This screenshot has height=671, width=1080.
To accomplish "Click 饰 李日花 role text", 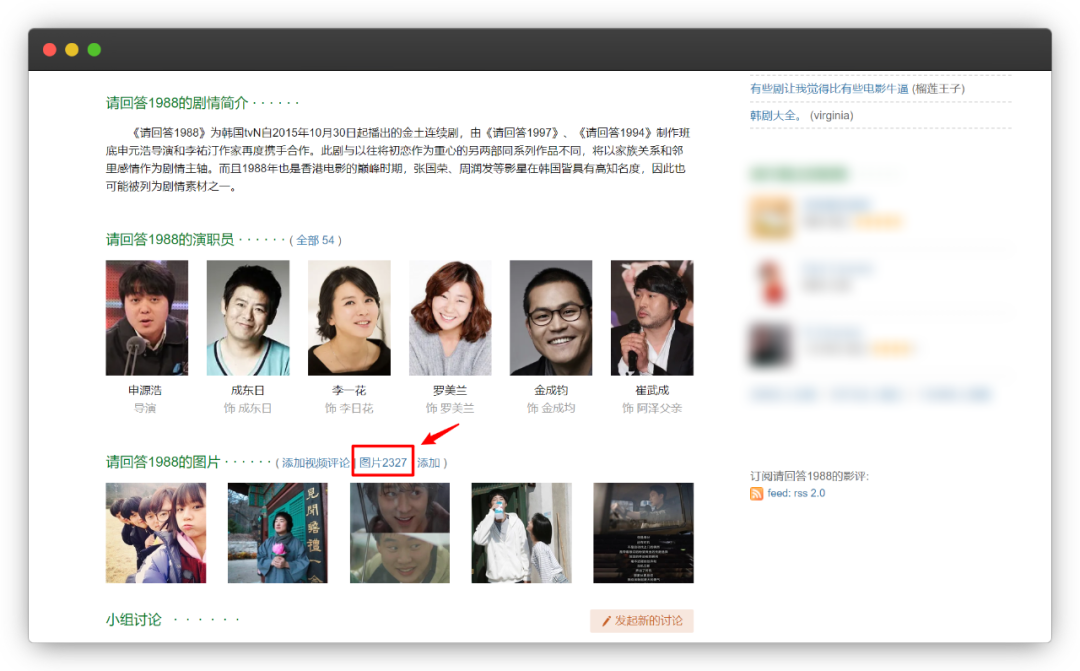I will [x=349, y=408].
